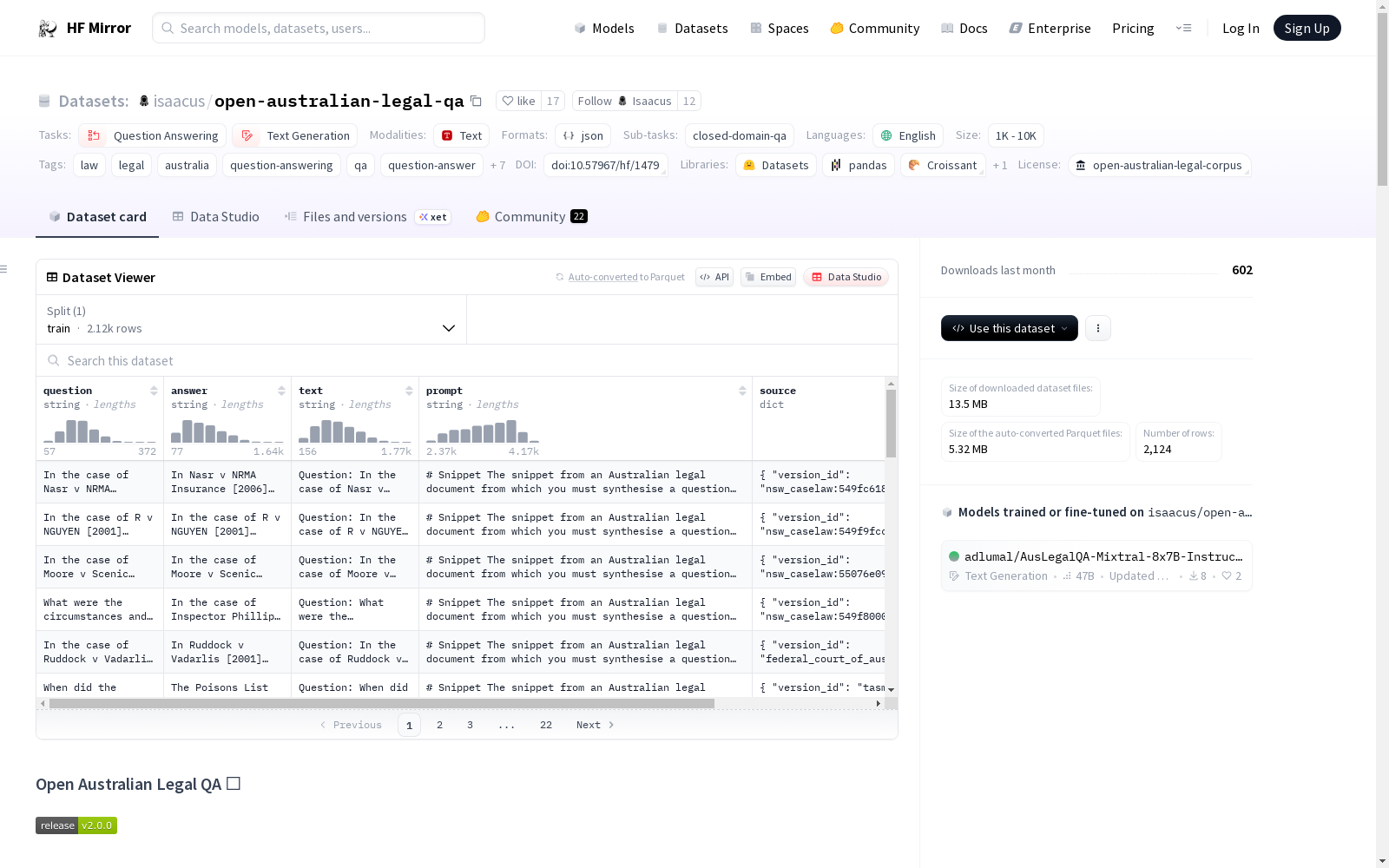Viewport: 1389px width, 868px height.
Task: Click the Text Generation task tag
Action: point(295,135)
